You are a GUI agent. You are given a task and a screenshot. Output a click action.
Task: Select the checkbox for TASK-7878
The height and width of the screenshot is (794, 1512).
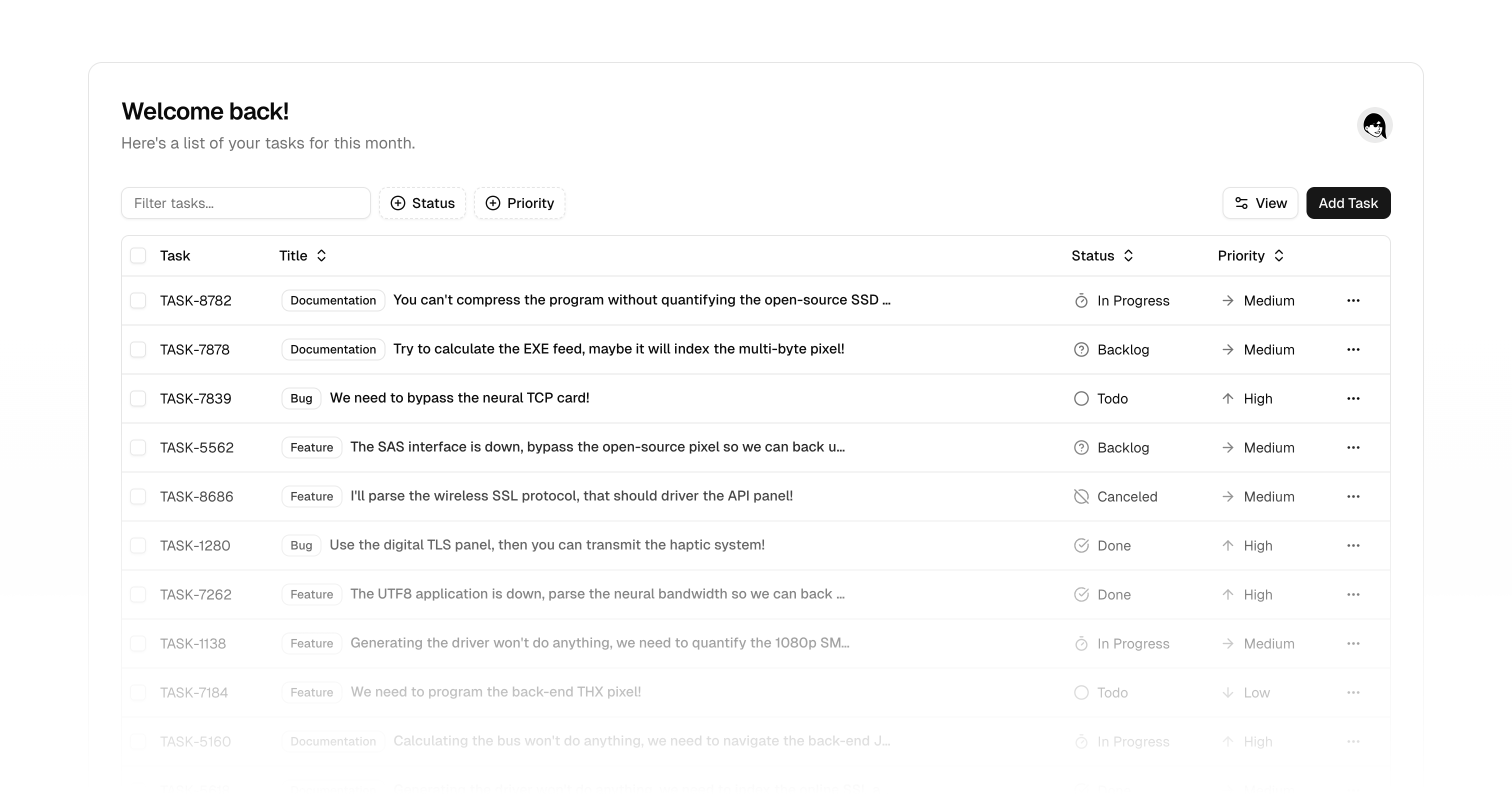(138, 350)
